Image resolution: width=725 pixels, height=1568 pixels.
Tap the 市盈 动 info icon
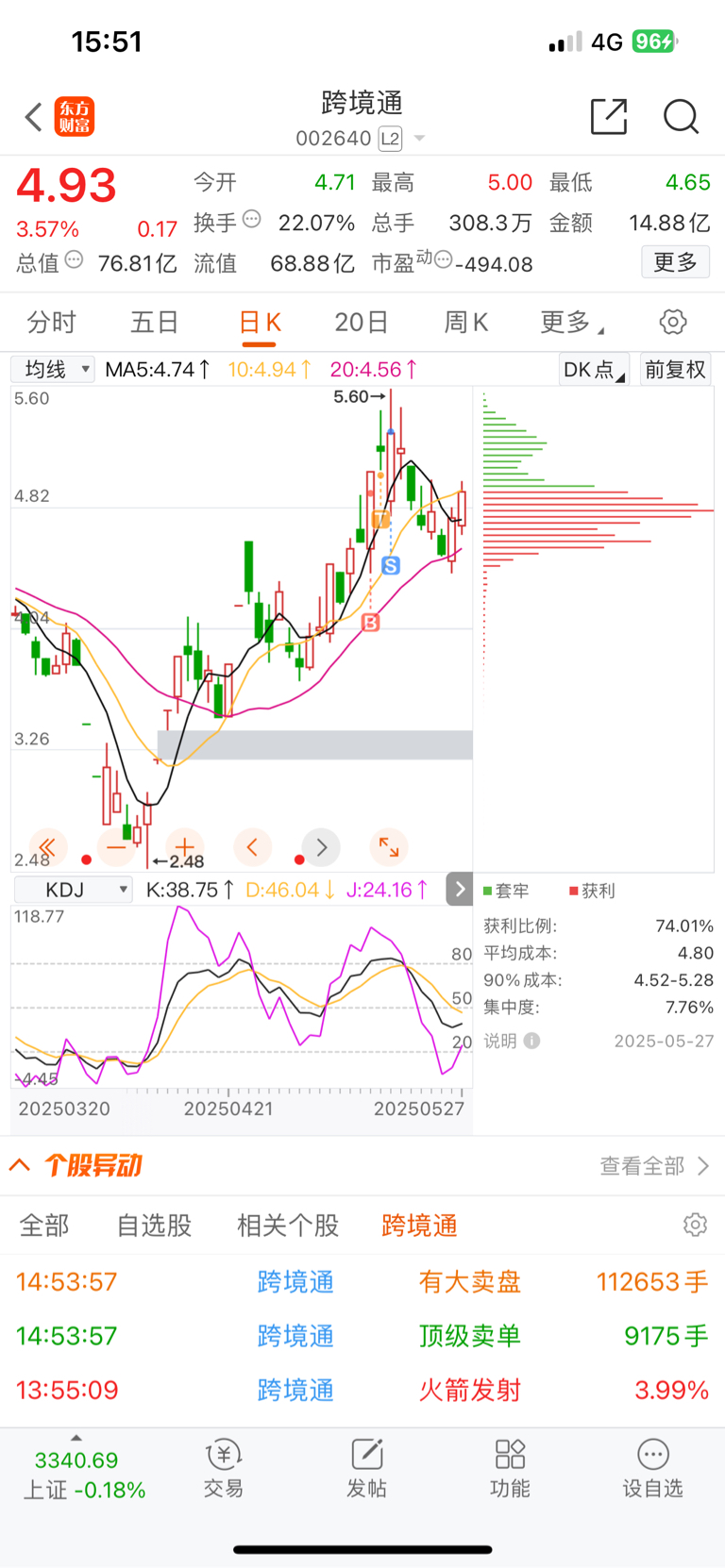point(444,259)
